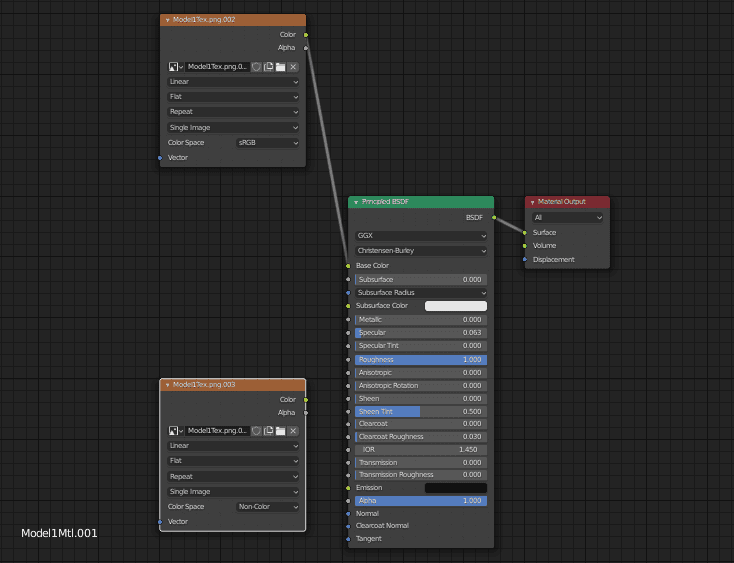Click the Specular 0.063 slider
The width and height of the screenshot is (734, 563).
click(x=421, y=333)
